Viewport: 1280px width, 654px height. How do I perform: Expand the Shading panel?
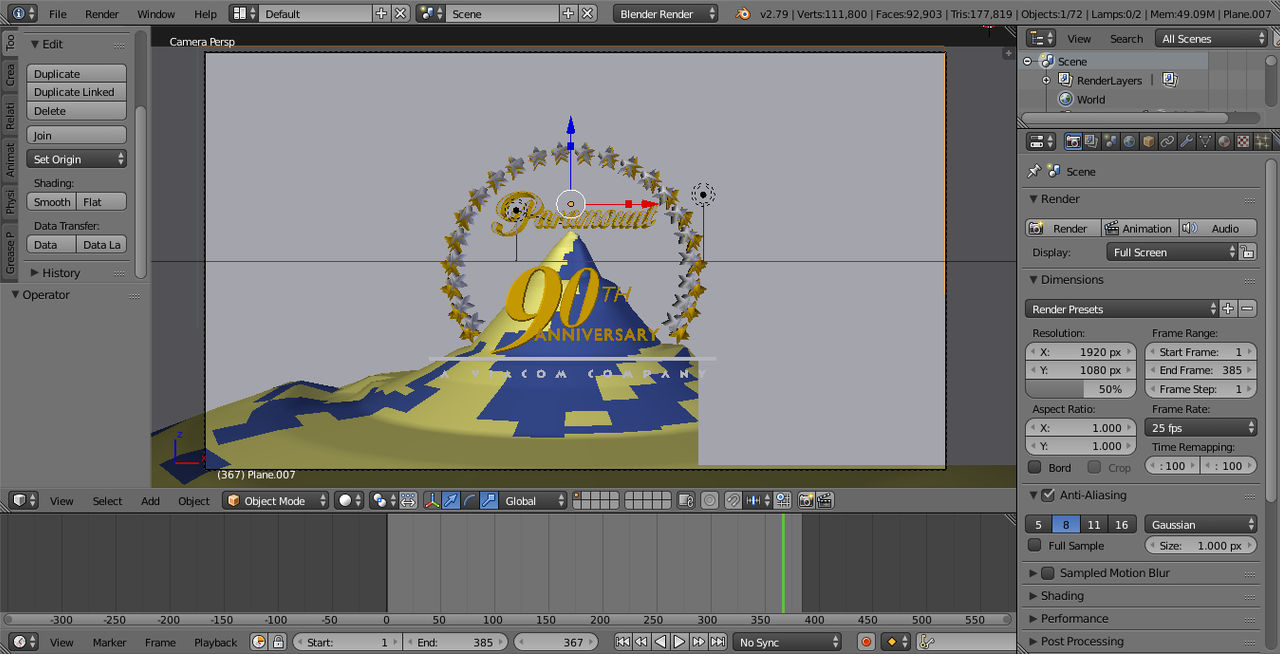[1062, 596]
